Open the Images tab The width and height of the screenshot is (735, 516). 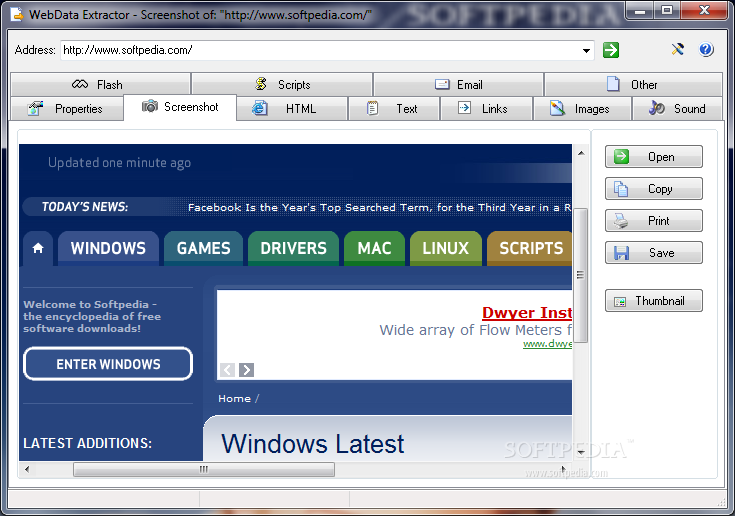[x=583, y=109]
